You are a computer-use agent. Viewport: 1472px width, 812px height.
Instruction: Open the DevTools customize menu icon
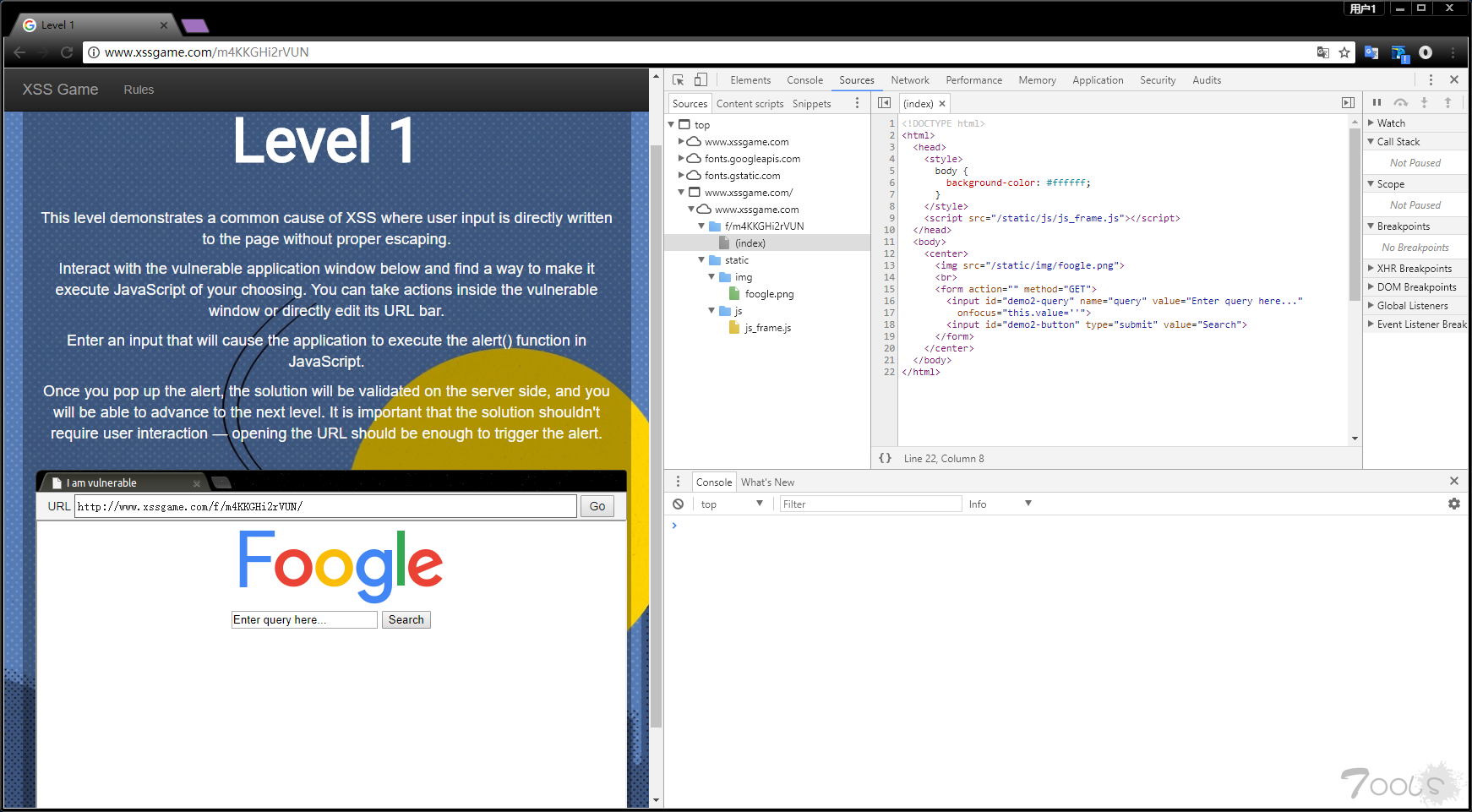coord(1431,79)
